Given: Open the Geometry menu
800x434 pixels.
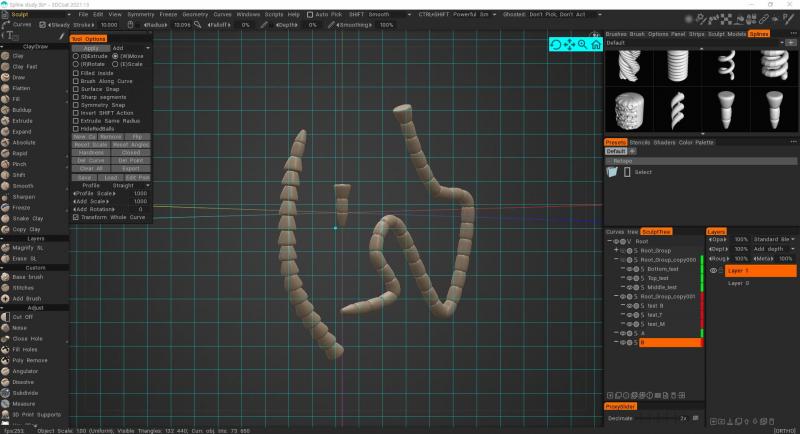Looking at the screenshot, I should tap(196, 15).
